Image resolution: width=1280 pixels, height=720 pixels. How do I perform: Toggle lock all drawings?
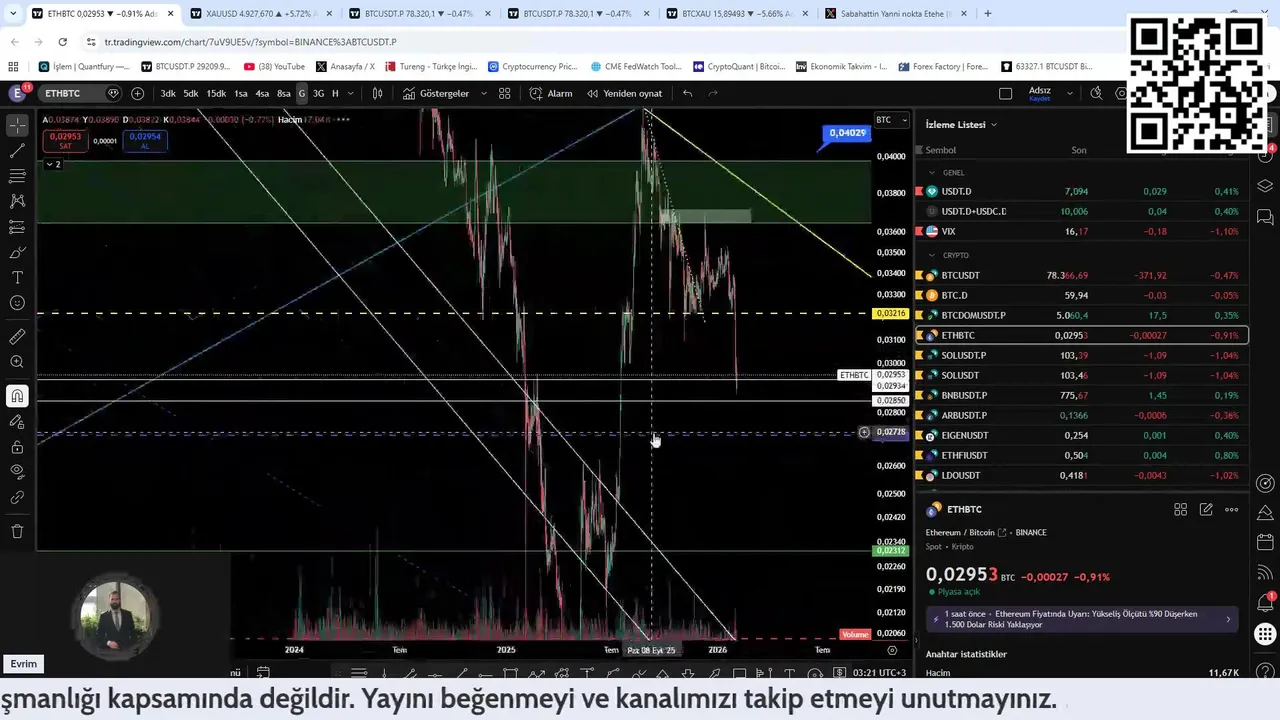[x=17, y=446]
